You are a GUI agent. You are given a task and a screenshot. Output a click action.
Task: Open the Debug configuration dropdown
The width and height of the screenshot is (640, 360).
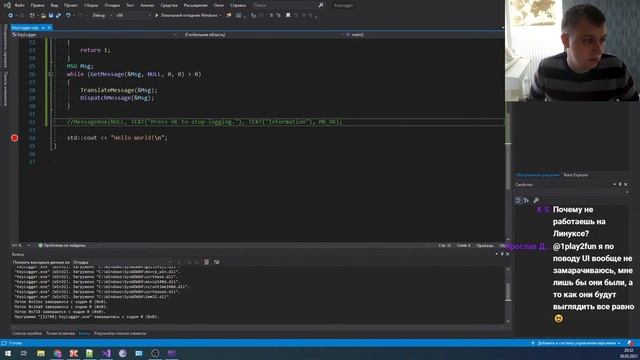(x=102, y=16)
